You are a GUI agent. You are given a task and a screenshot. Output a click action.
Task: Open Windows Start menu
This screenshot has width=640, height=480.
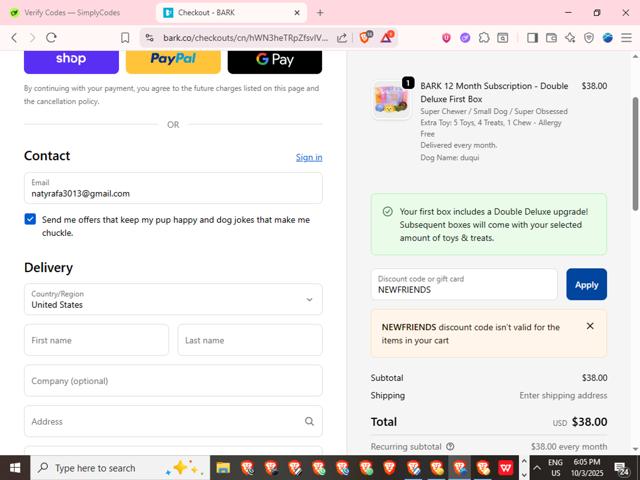[15, 468]
